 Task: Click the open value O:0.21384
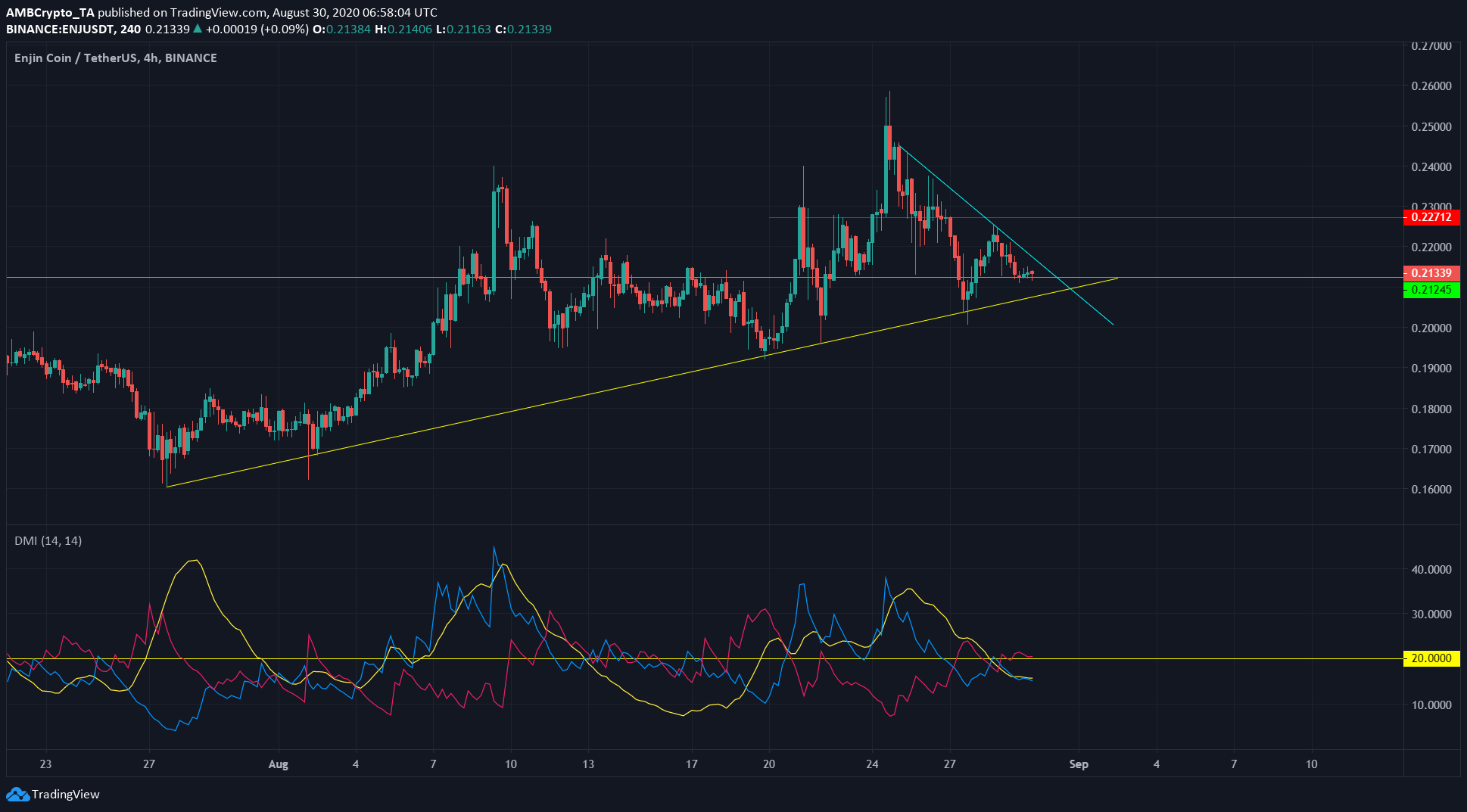pos(342,29)
